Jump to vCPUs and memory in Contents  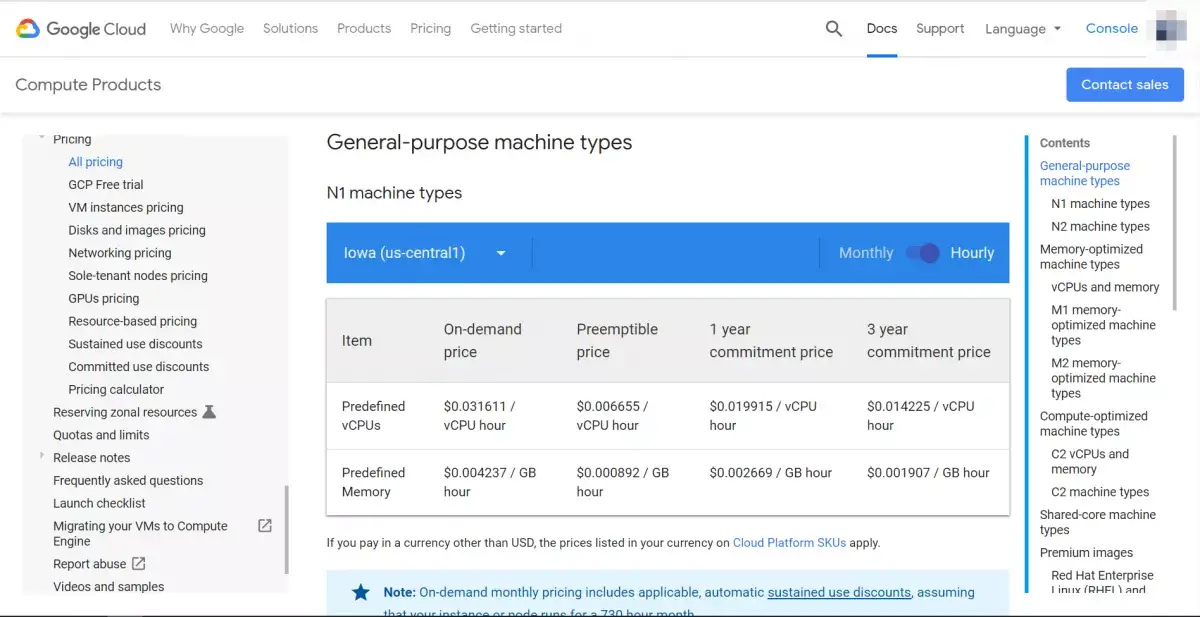pos(1105,287)
